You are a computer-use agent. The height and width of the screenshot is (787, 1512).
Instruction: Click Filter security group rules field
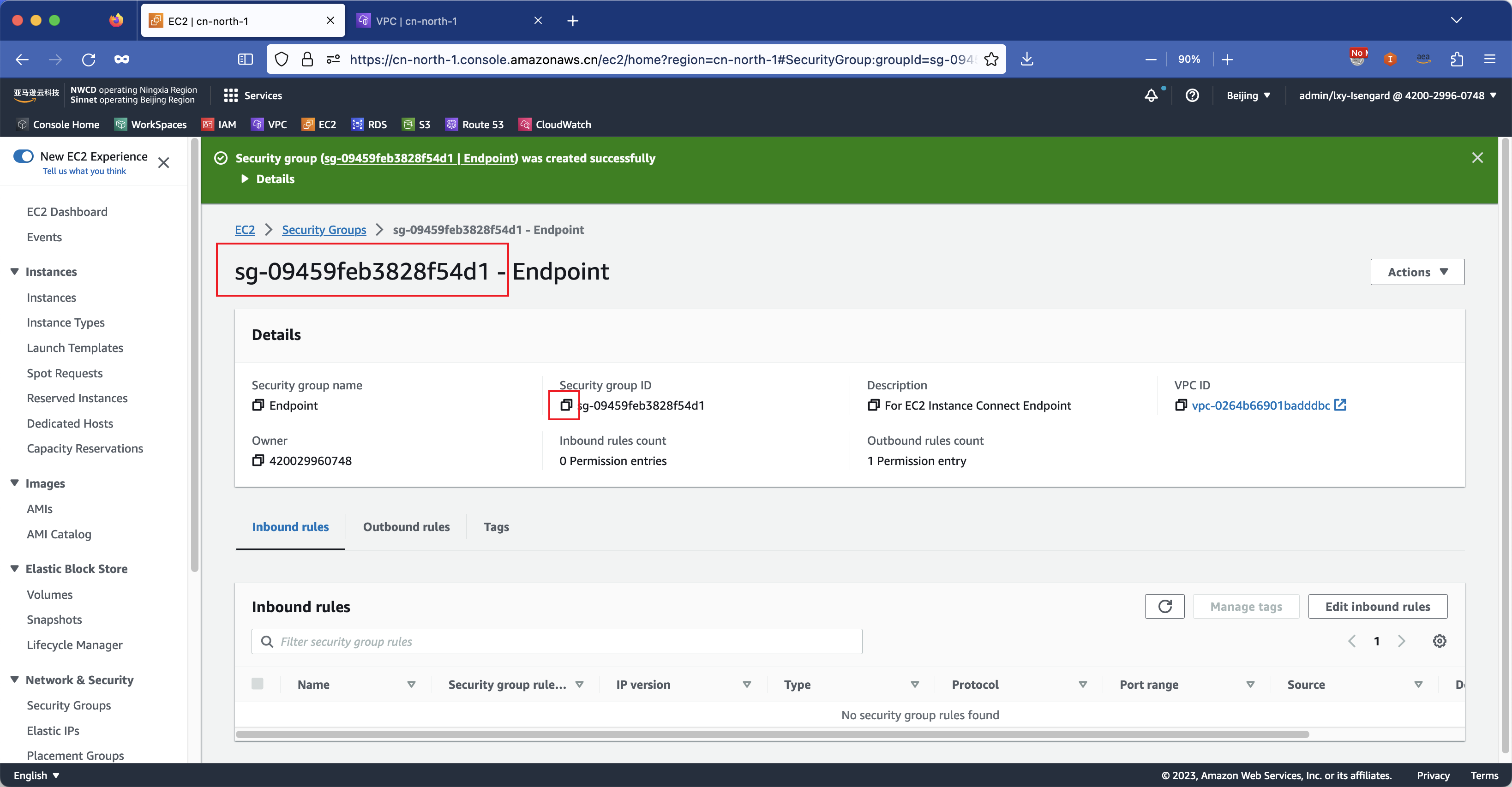point(557,641)
